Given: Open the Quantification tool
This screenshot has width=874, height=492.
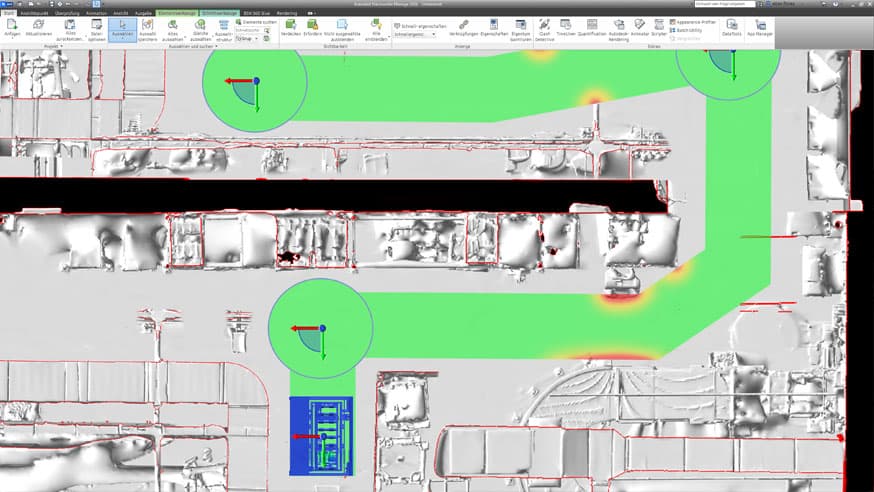Looking at the screenshot, I should pos(591,28).
